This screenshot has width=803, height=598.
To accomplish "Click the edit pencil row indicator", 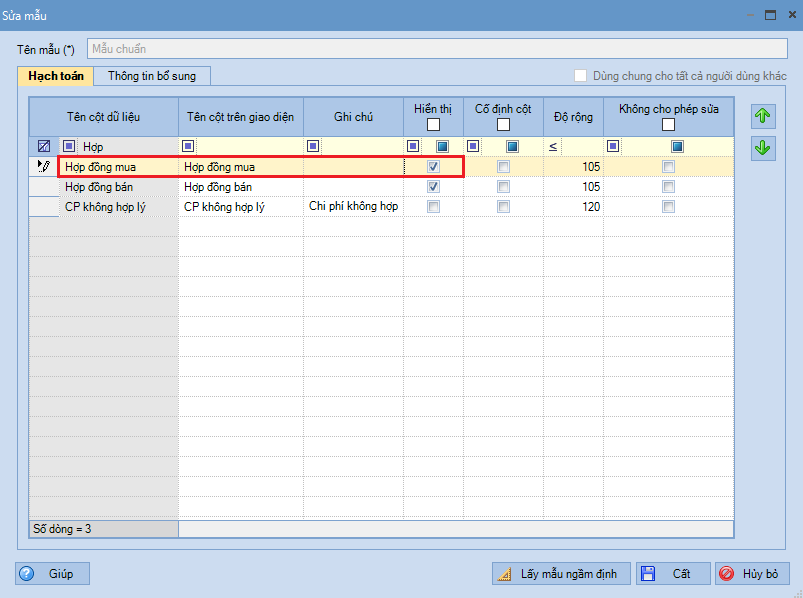I will pyautogui.click(x=44, y=166).
